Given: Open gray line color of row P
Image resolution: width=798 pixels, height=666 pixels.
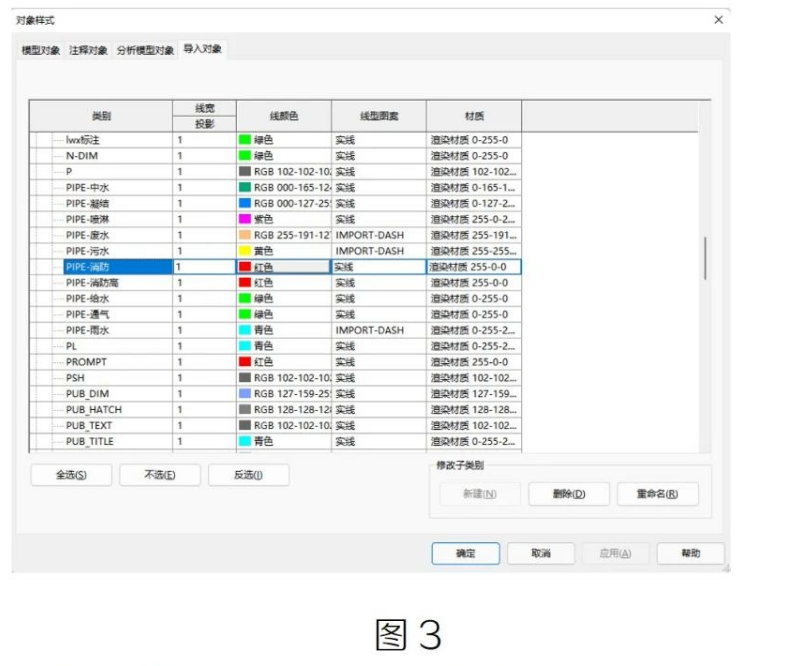Looking at the screenshot, I should [284, 171].
